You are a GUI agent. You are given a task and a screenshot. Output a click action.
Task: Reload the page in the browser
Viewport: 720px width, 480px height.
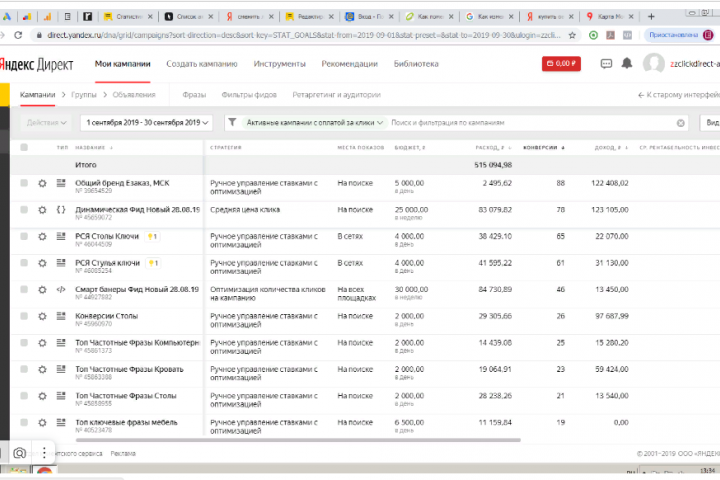pos(18,35)
